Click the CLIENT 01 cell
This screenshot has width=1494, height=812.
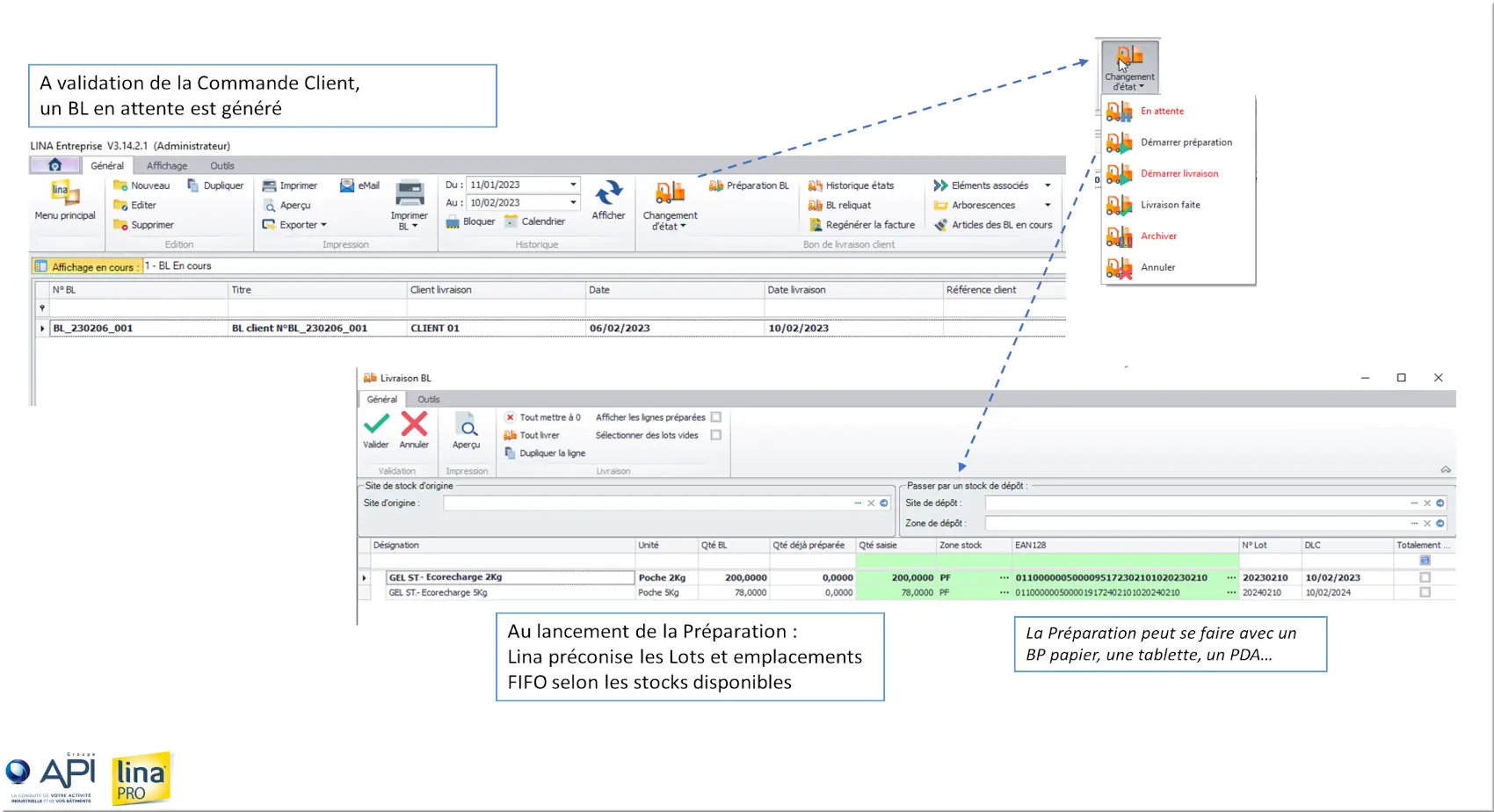coord(496,329)
